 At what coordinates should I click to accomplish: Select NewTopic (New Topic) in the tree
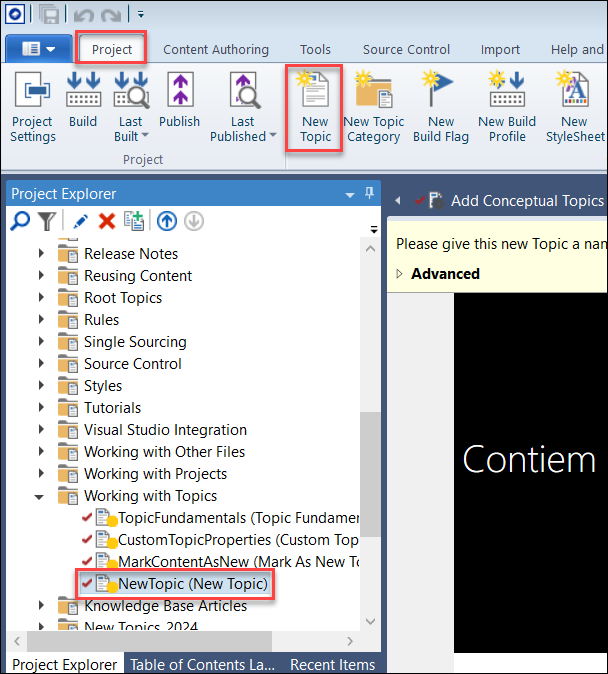(x=192, y=584)
